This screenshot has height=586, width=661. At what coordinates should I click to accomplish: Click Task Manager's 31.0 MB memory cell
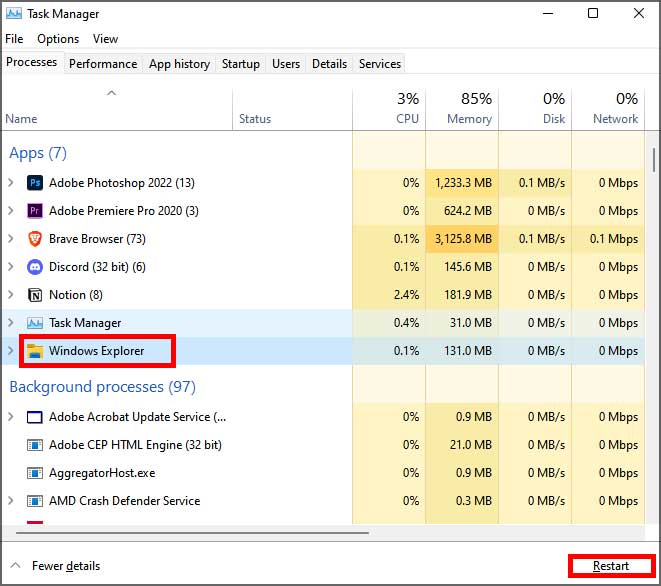pyautogui.click(x=462, y=323)
